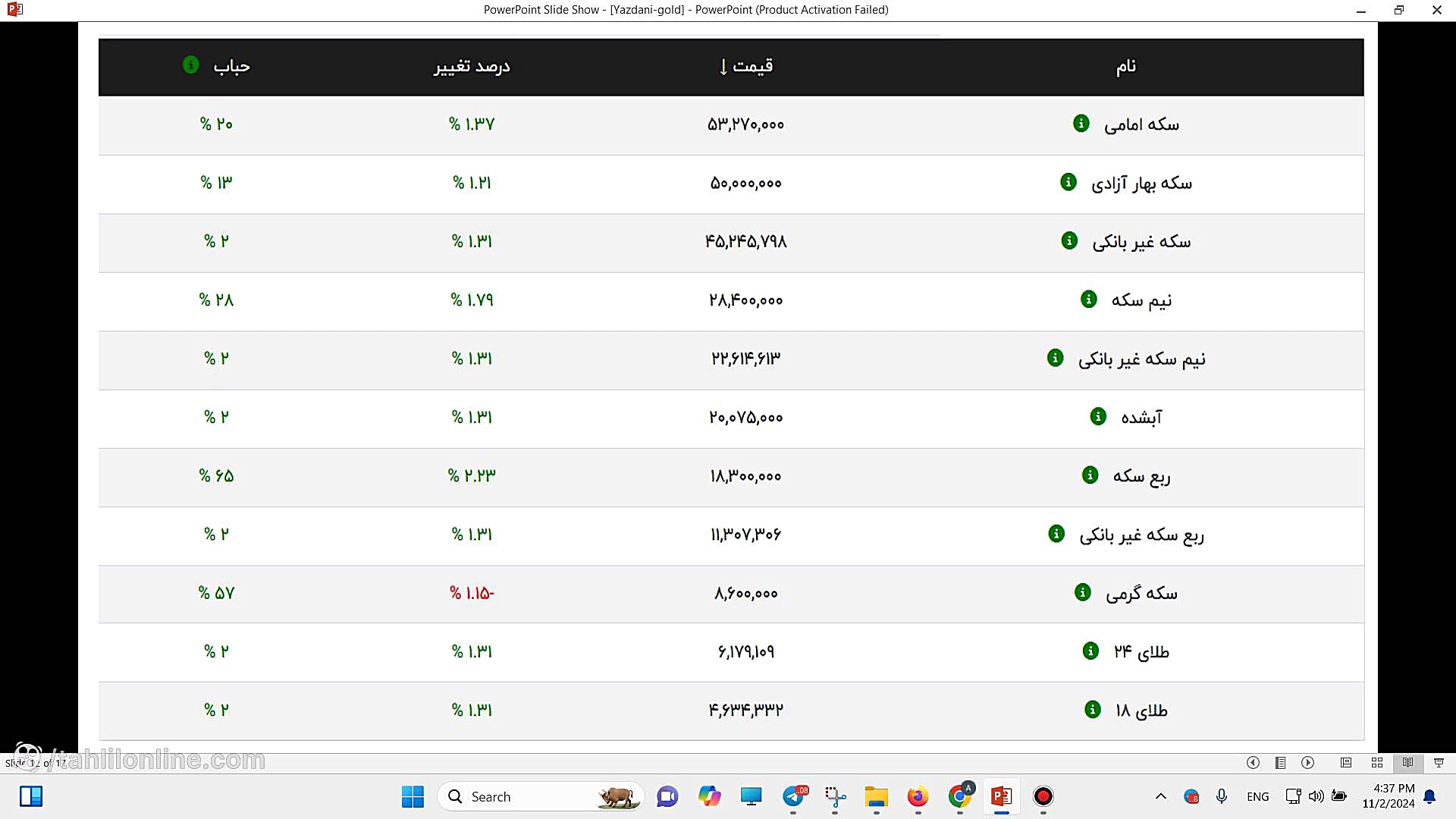
Task: Click the red-badged tray app icon
Action: 1191,796
